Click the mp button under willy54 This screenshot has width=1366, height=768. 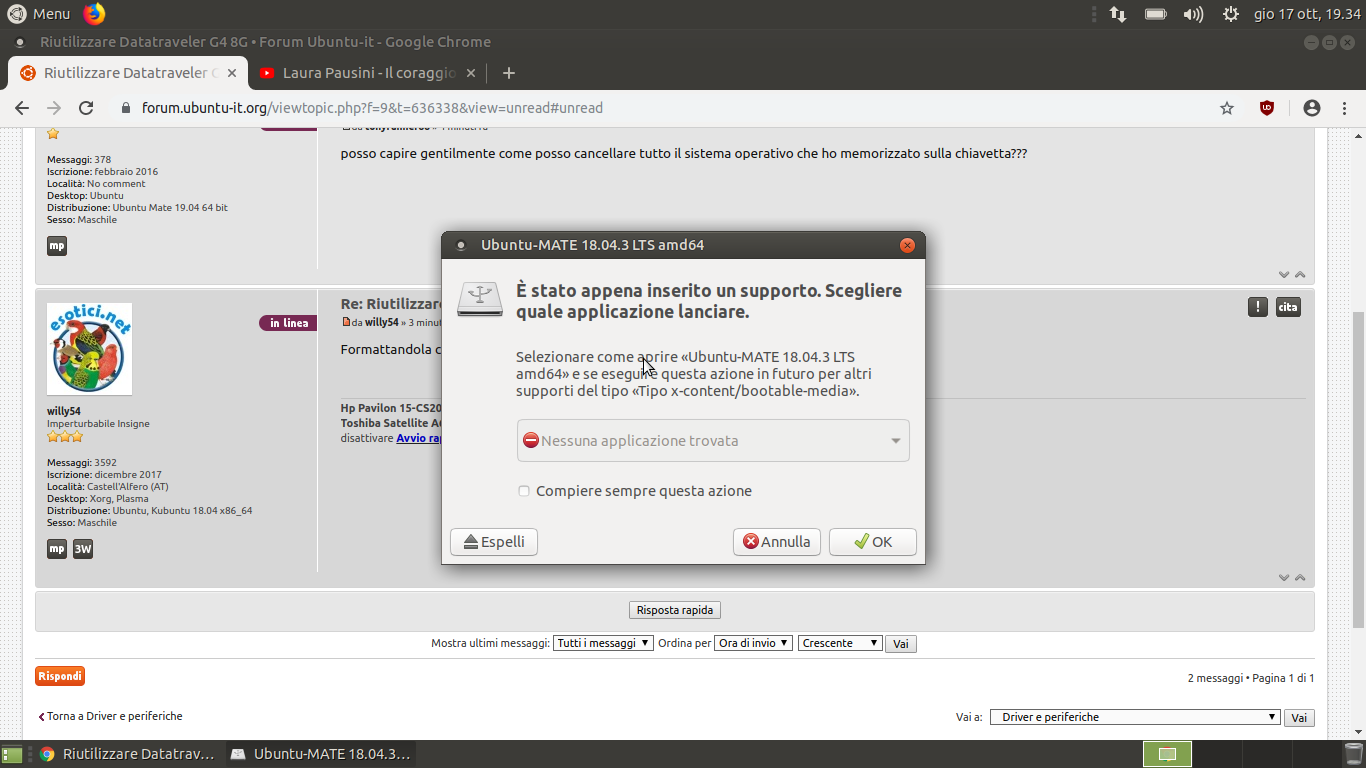[x=57, y=549]
